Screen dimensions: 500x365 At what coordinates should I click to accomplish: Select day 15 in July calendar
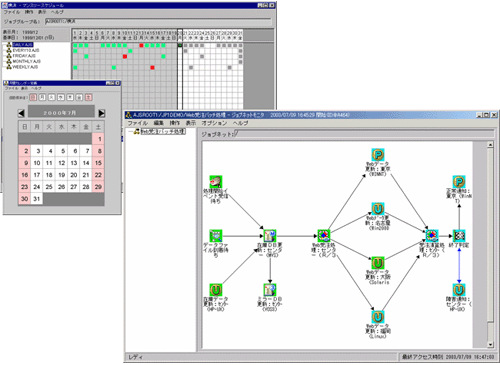point(98,163)
